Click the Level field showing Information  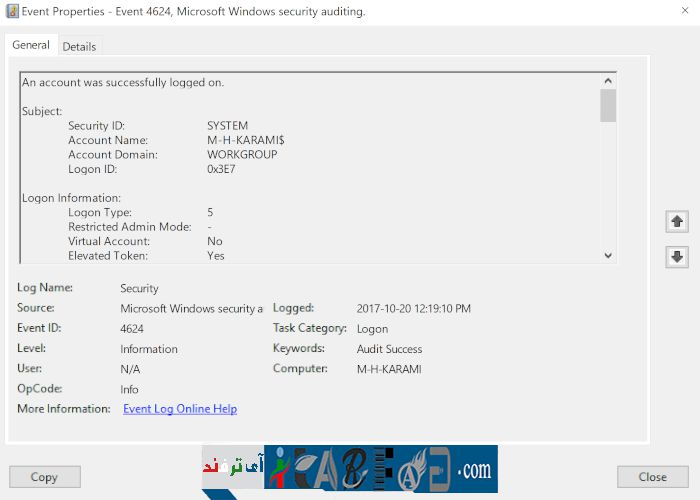click(148, 349)
